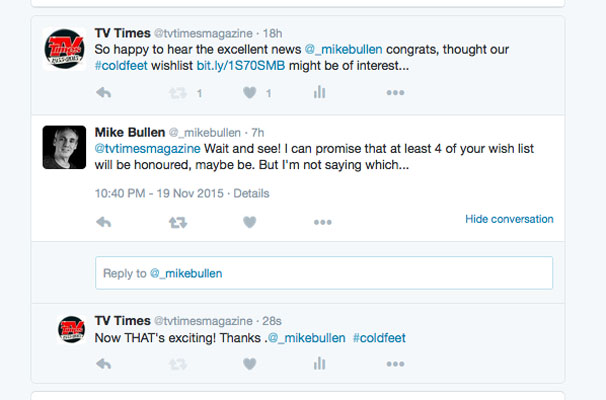Retweet the first TV Times tweet

pyautogui.click(x=177, y=93)
